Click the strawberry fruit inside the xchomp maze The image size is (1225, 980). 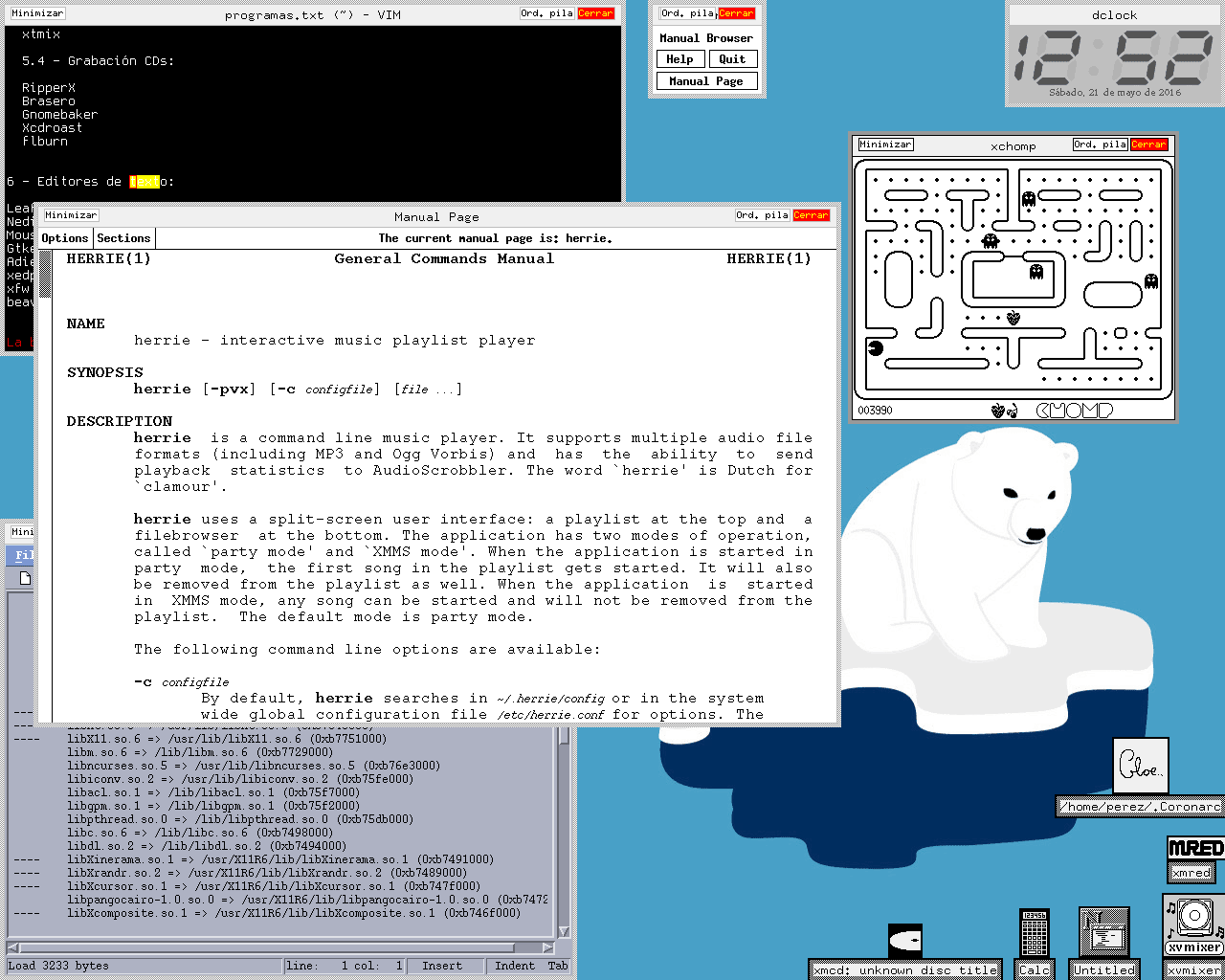pyautogui.click(x=1013, y=318)
